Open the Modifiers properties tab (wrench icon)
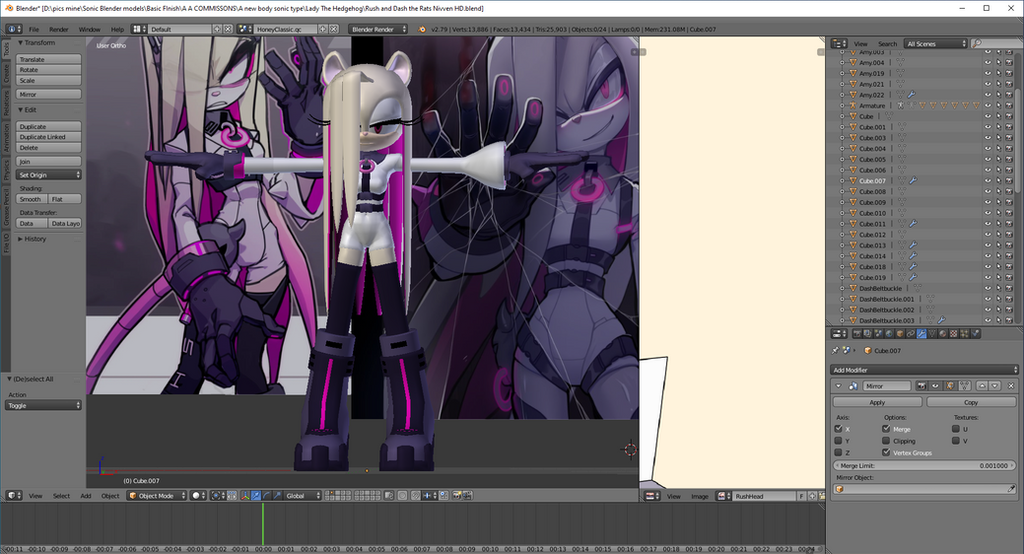The image size is (1024, 554). point(921,333)
